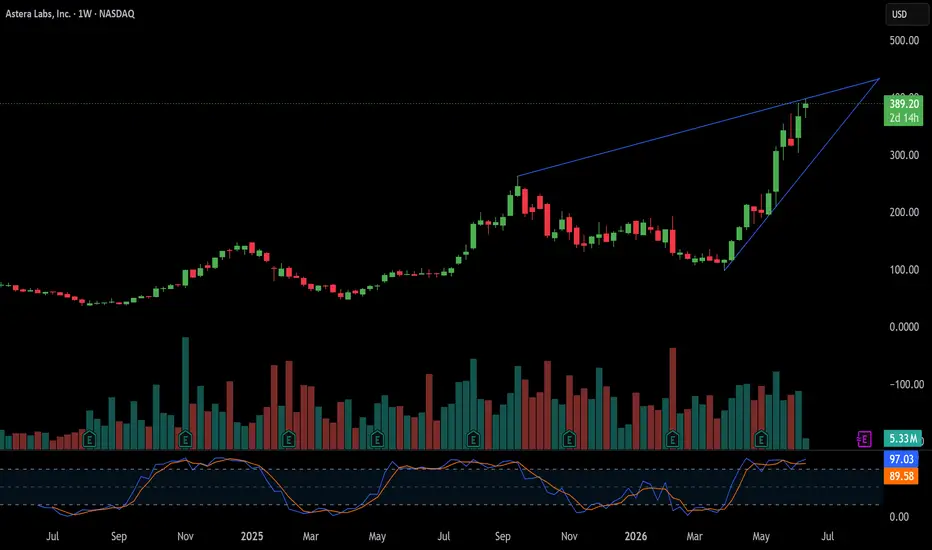The image size is (932, 550).
Task: Open the May 2026 earnings E marker
Action: [x=761, y=439]
